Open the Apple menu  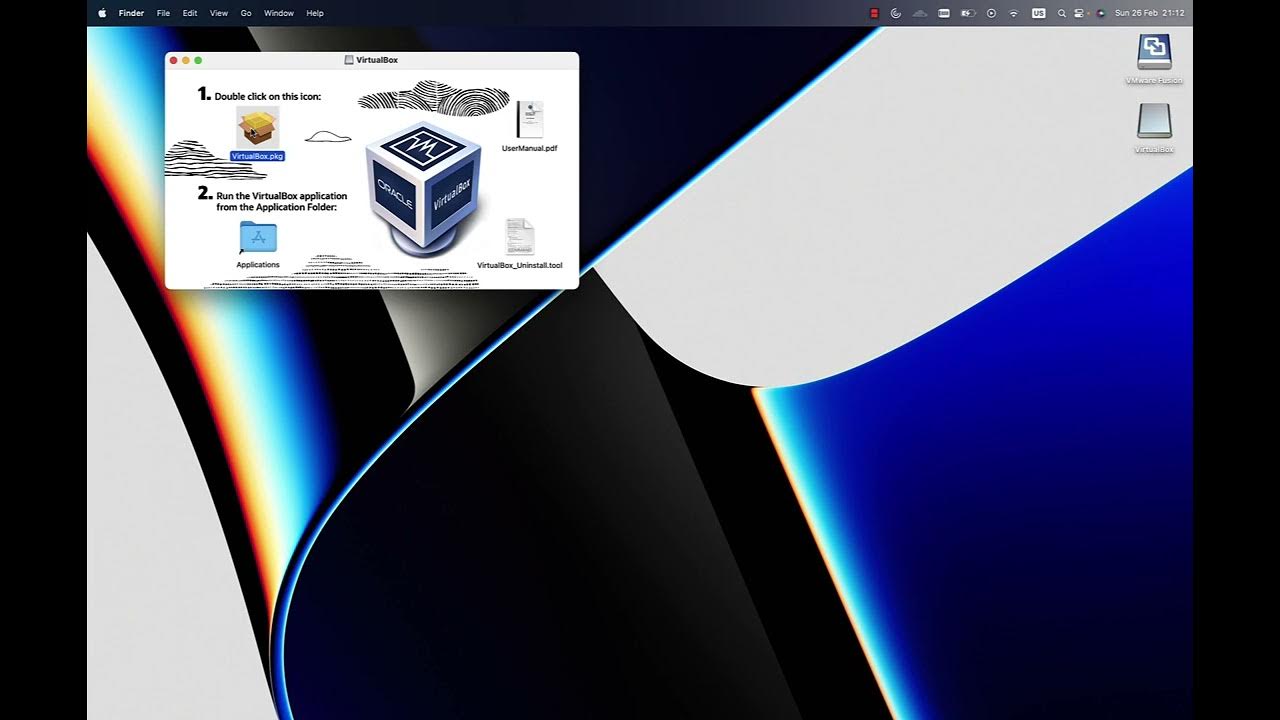click(x=102, y=13)
